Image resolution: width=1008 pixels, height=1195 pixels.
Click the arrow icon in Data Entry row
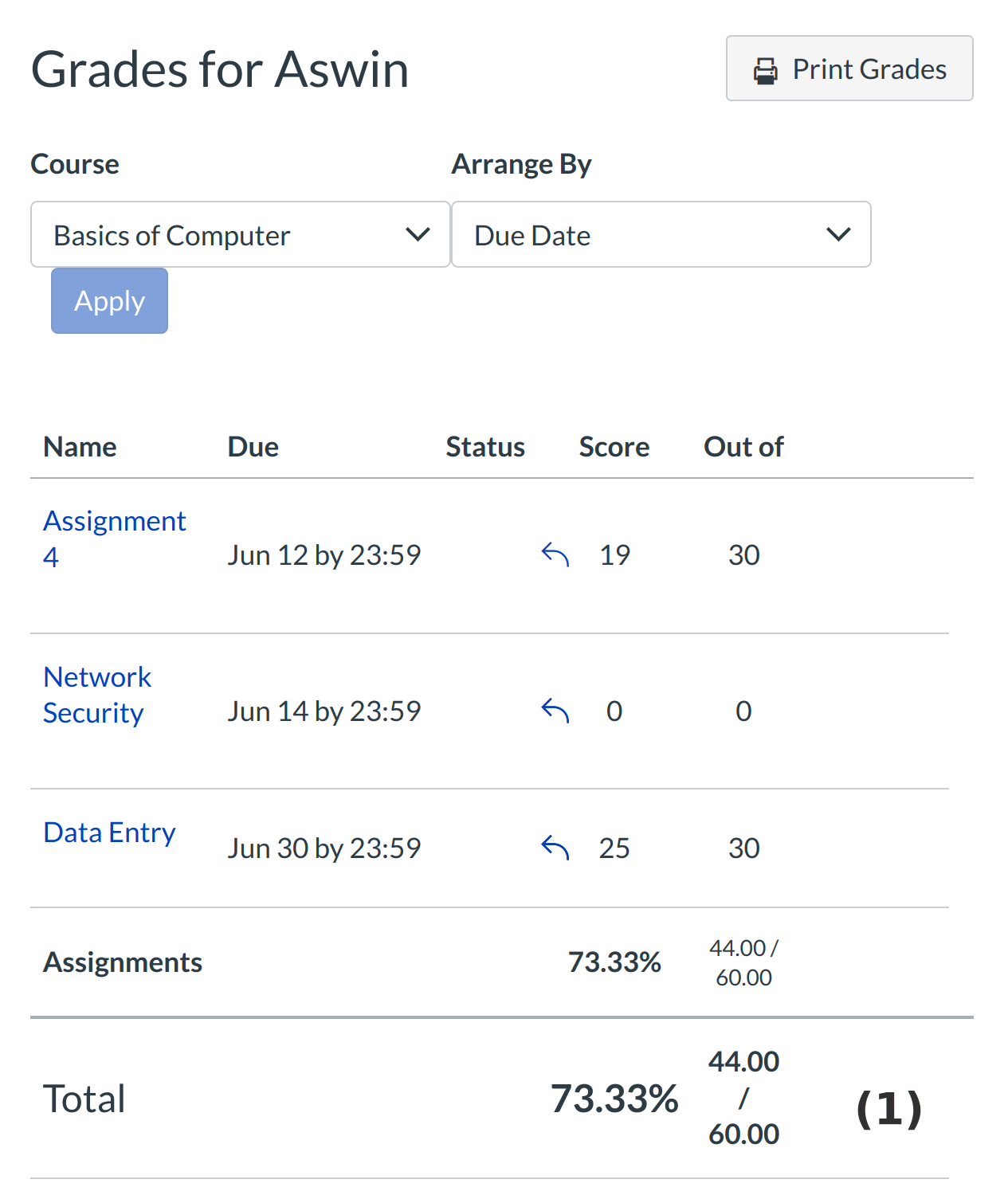pos(555,848)
